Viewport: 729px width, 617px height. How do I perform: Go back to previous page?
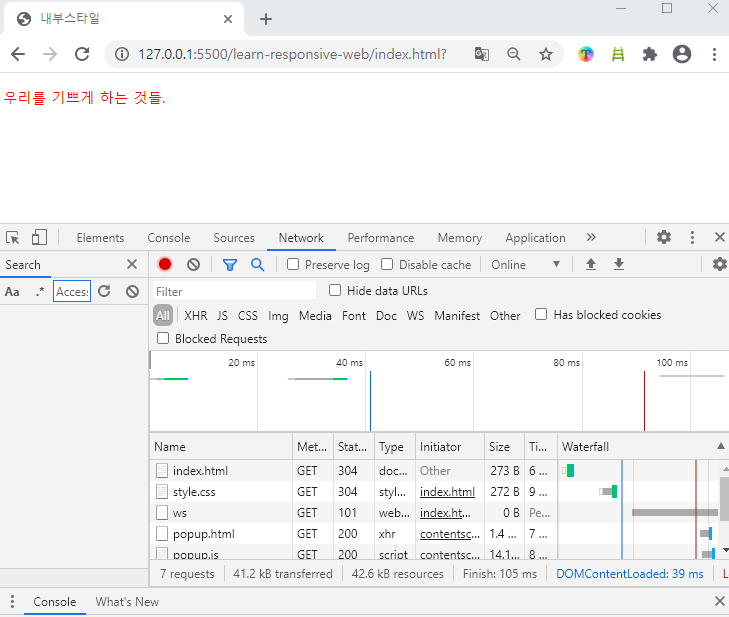pyautogui.click(x=18, y=54)
